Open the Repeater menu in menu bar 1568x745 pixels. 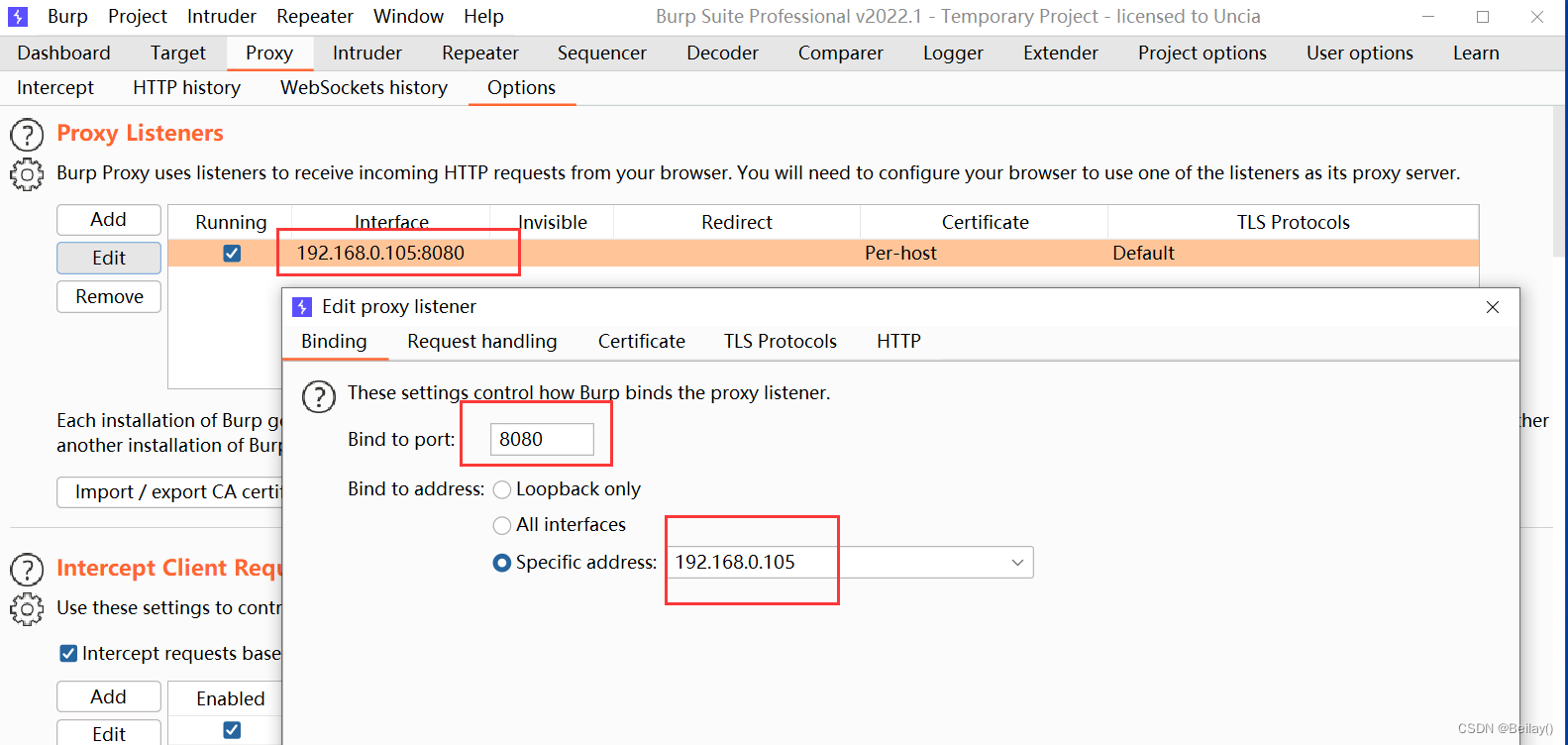pos(315,17)
